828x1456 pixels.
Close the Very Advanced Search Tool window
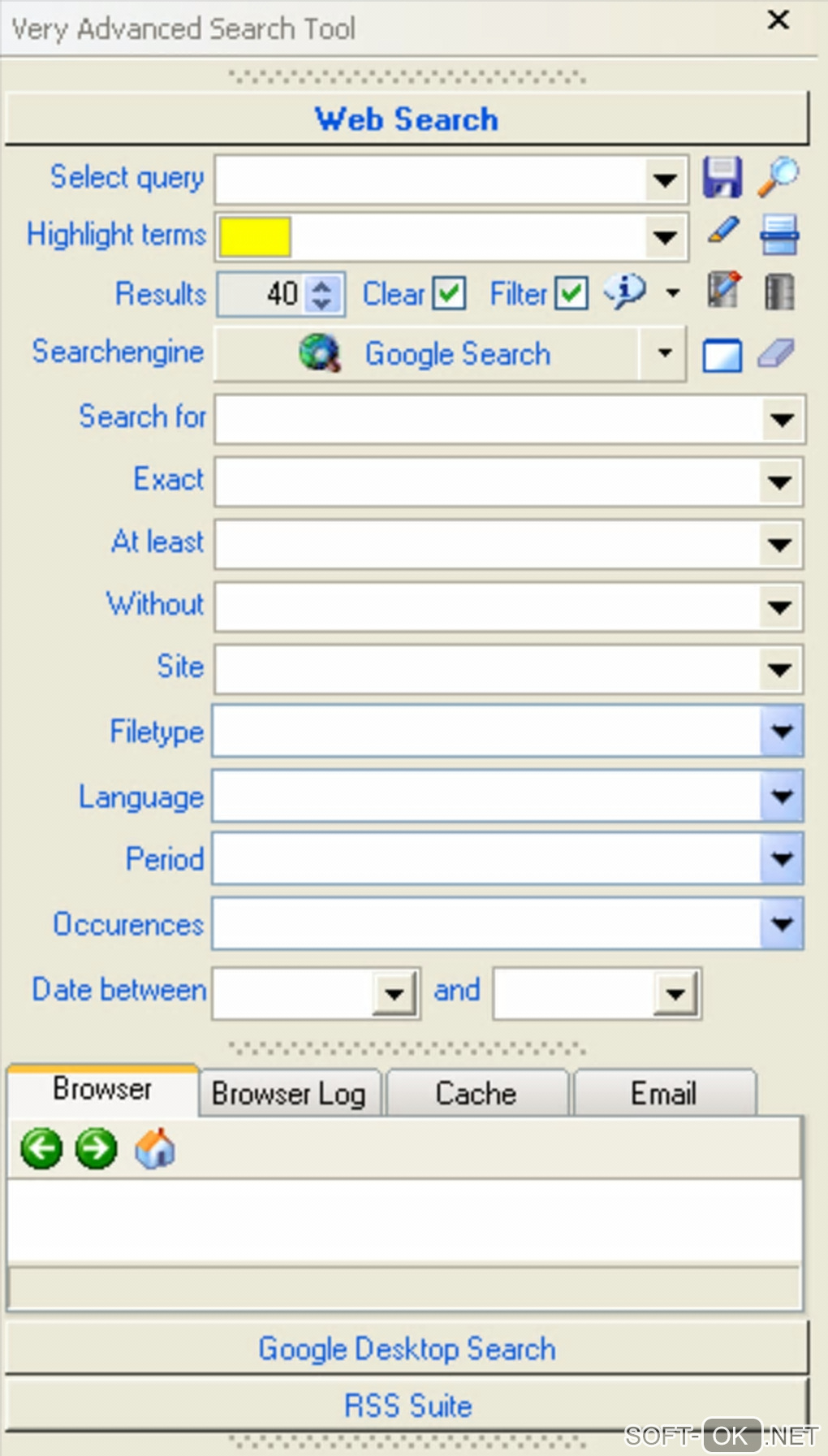[778, 20]
